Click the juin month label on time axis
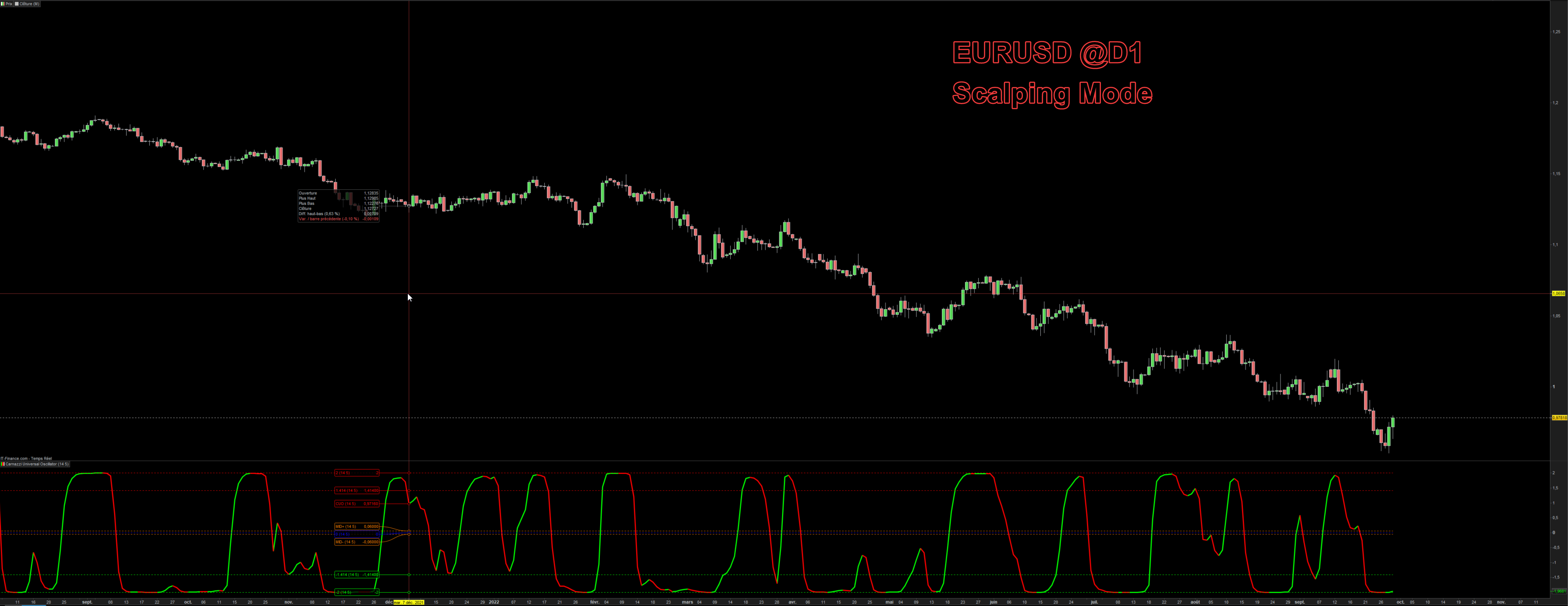This screenshot has width=1568, height=606. [993, 602]
